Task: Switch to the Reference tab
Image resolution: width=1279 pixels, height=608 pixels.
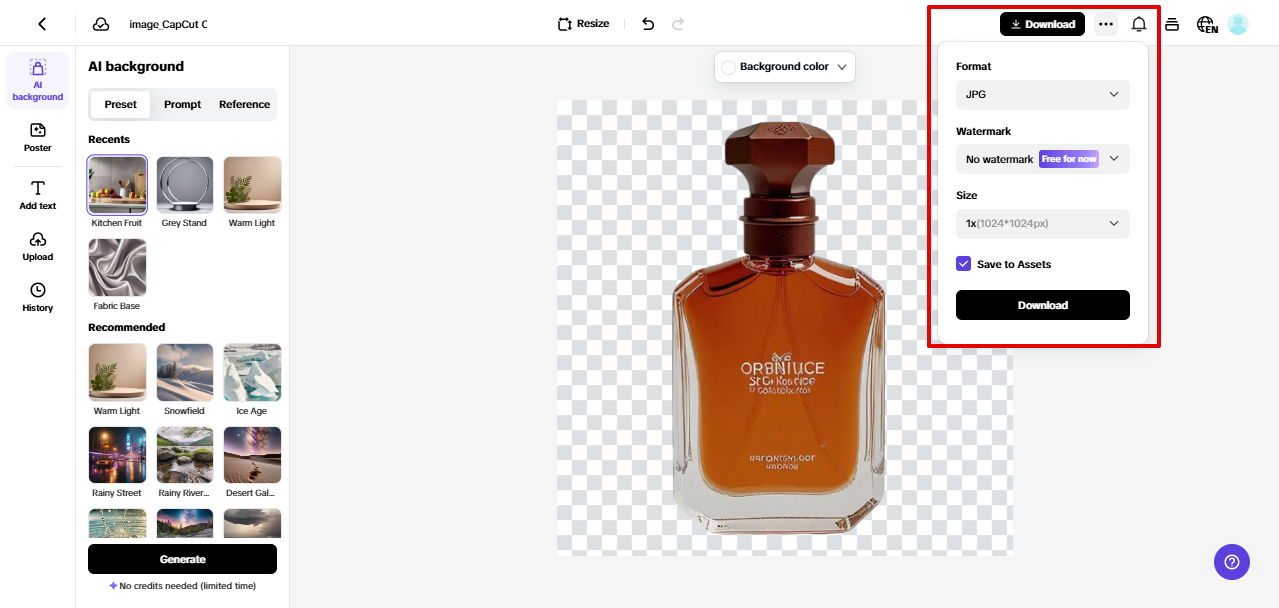Action: pyautogui.click(x=245, y=104)
